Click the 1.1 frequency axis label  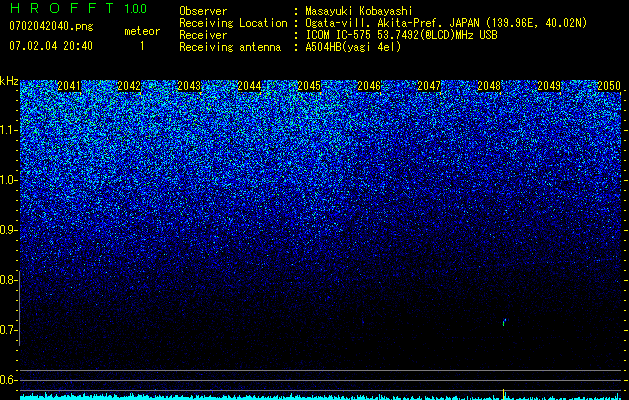coord(8,130)
